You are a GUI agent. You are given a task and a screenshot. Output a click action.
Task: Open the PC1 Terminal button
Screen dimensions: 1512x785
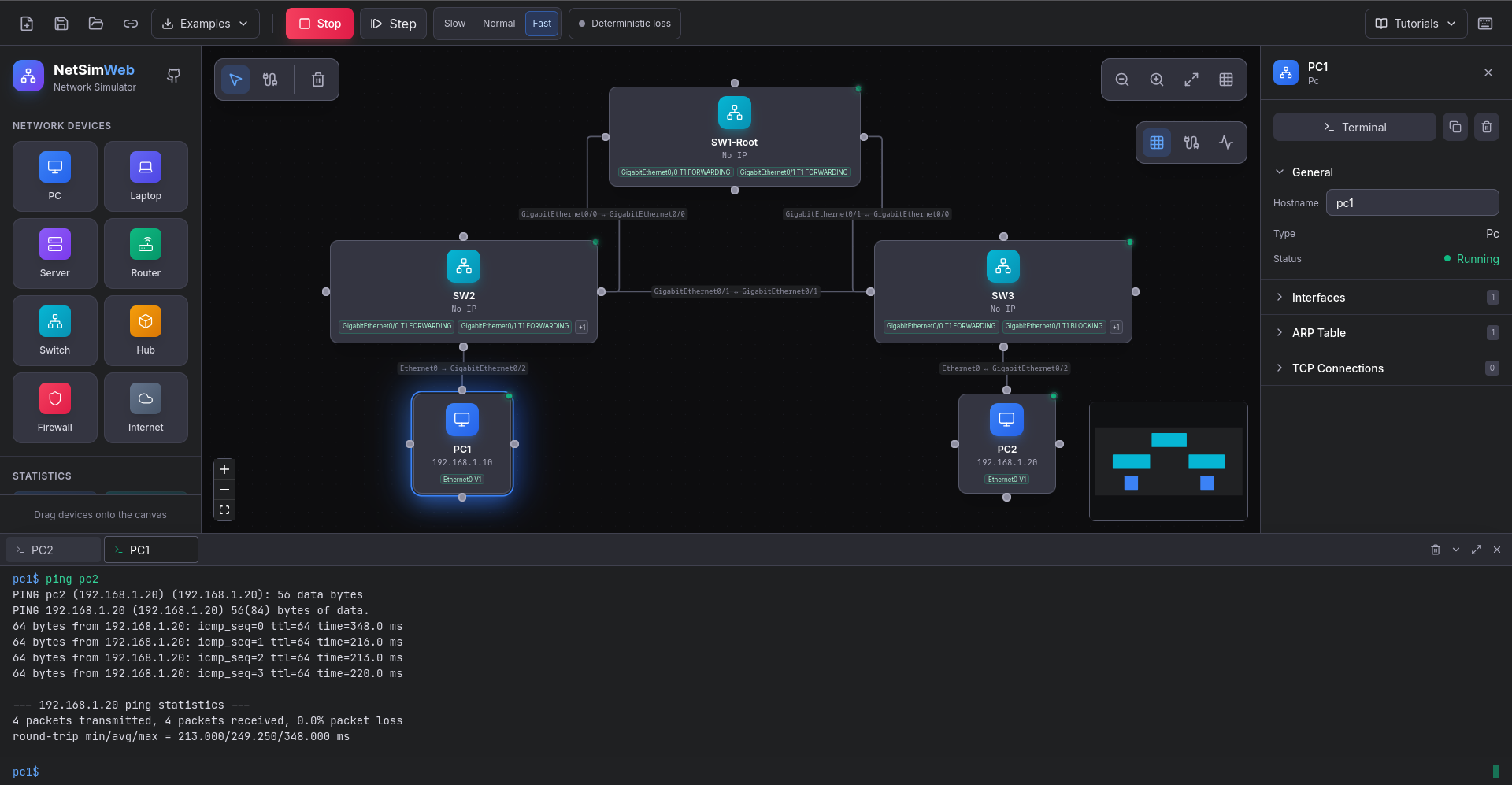tap(1354, 127)
